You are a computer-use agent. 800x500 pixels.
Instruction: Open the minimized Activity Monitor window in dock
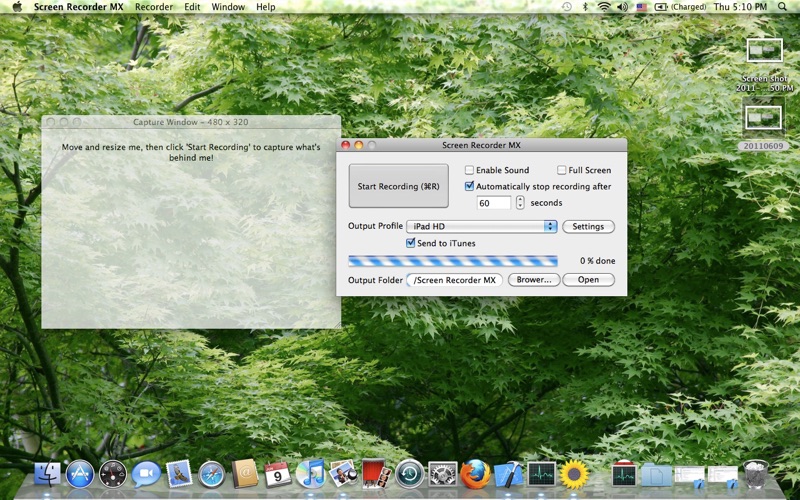623,474
